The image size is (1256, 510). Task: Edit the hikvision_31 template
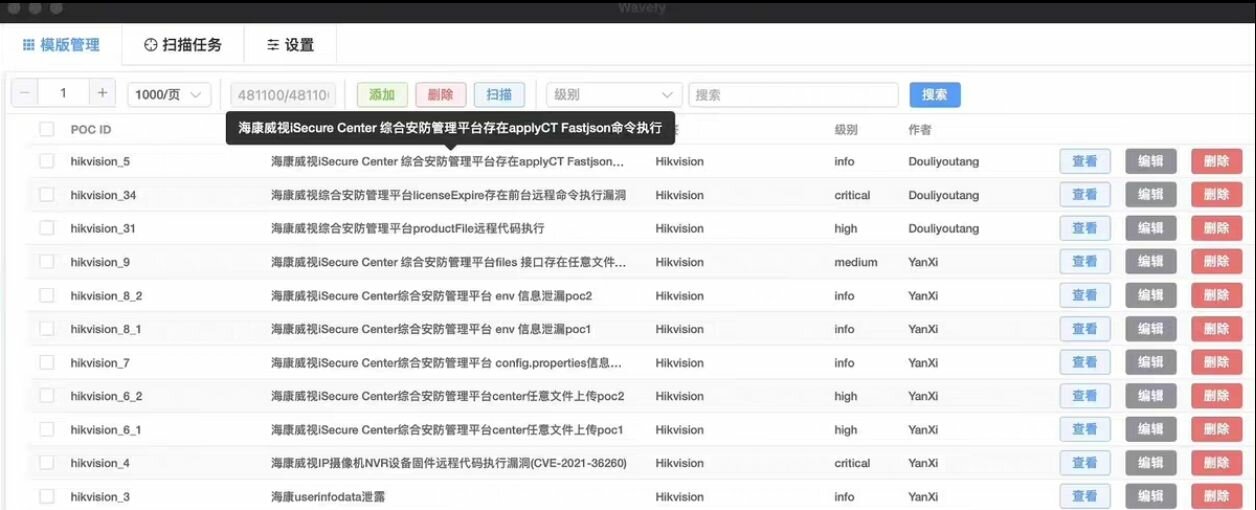coord(1151,228)
